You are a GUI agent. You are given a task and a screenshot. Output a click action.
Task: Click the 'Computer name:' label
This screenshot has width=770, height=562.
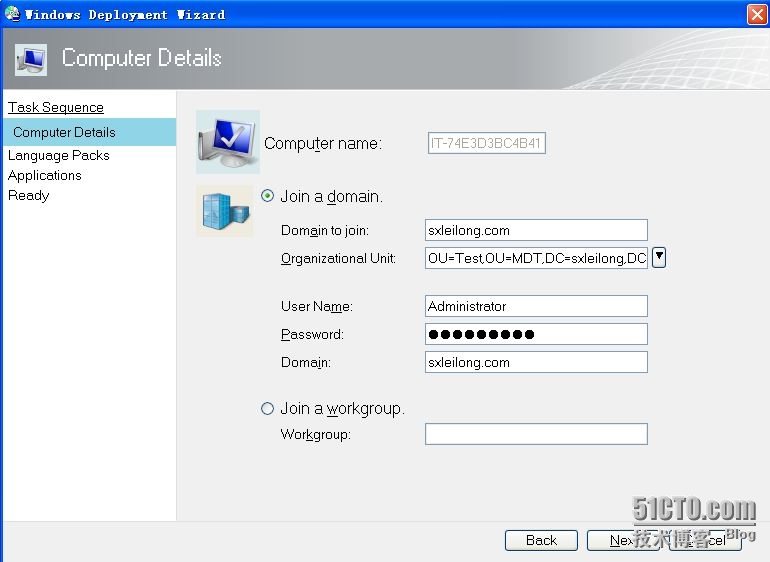coord(323,143)
